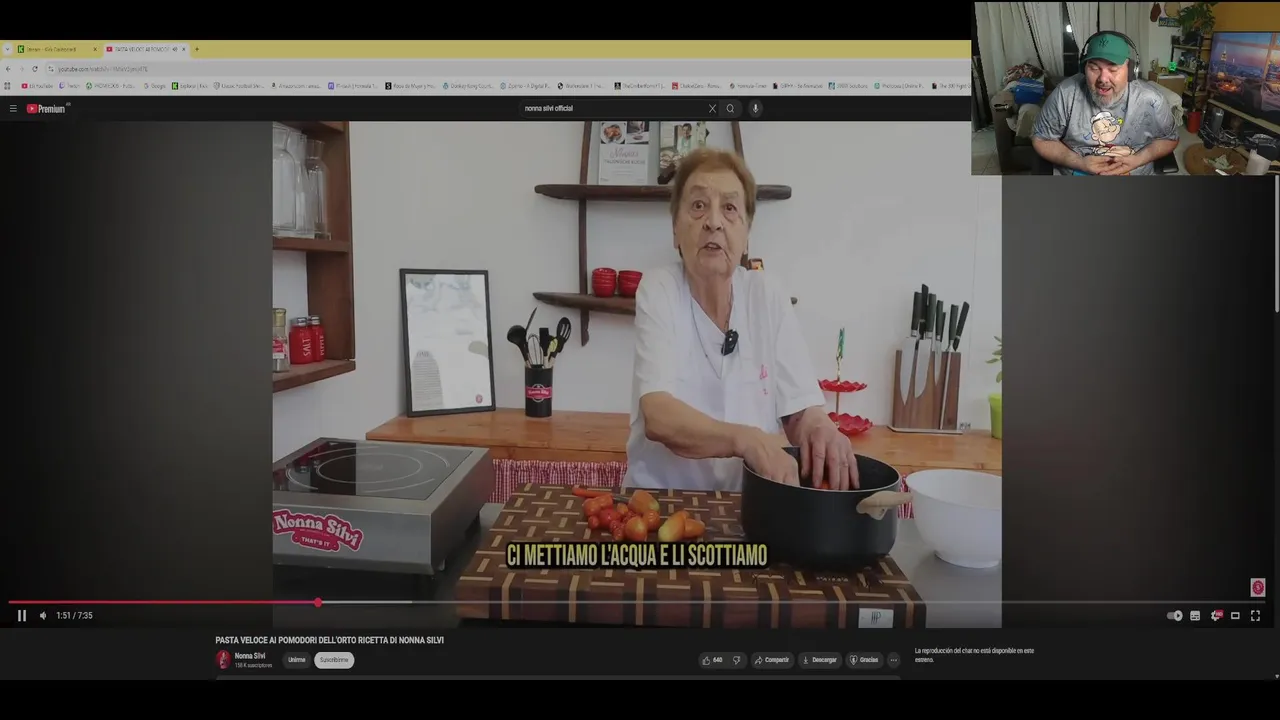Go to YouTube Premium home logo
Viewport: 1280px width, 720px height.
(46, 108)
